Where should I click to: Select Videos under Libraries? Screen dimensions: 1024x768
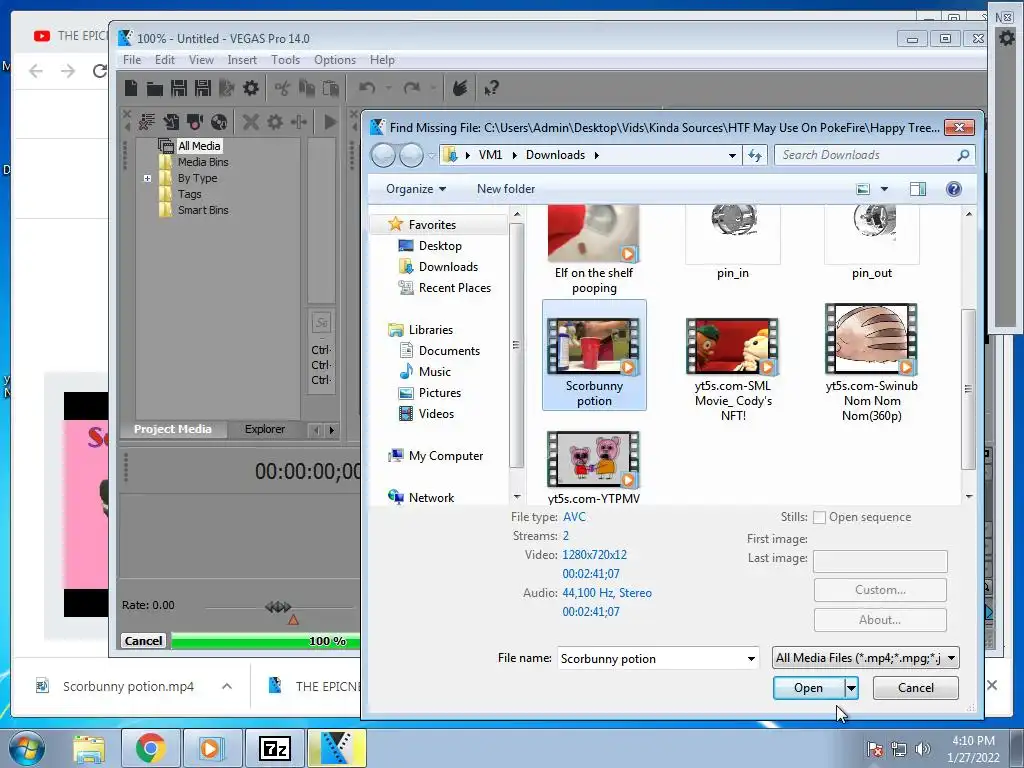[436, 414]
